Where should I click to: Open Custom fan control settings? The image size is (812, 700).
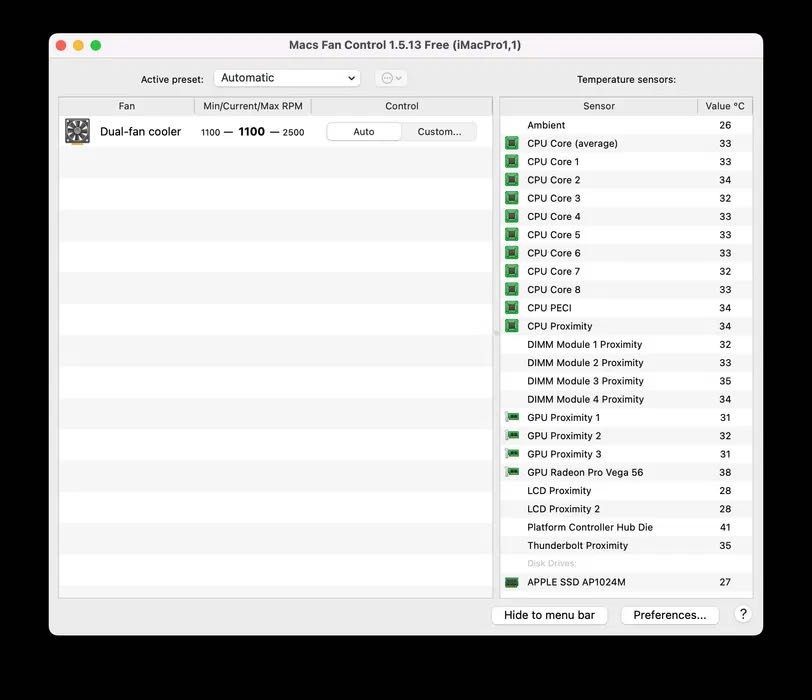439,132
